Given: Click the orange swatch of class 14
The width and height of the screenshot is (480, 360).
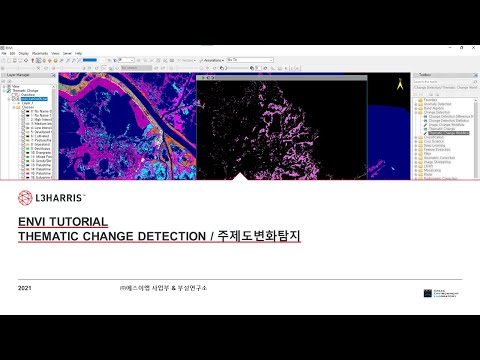Looking at the screenshot, I should click(28, 169).
